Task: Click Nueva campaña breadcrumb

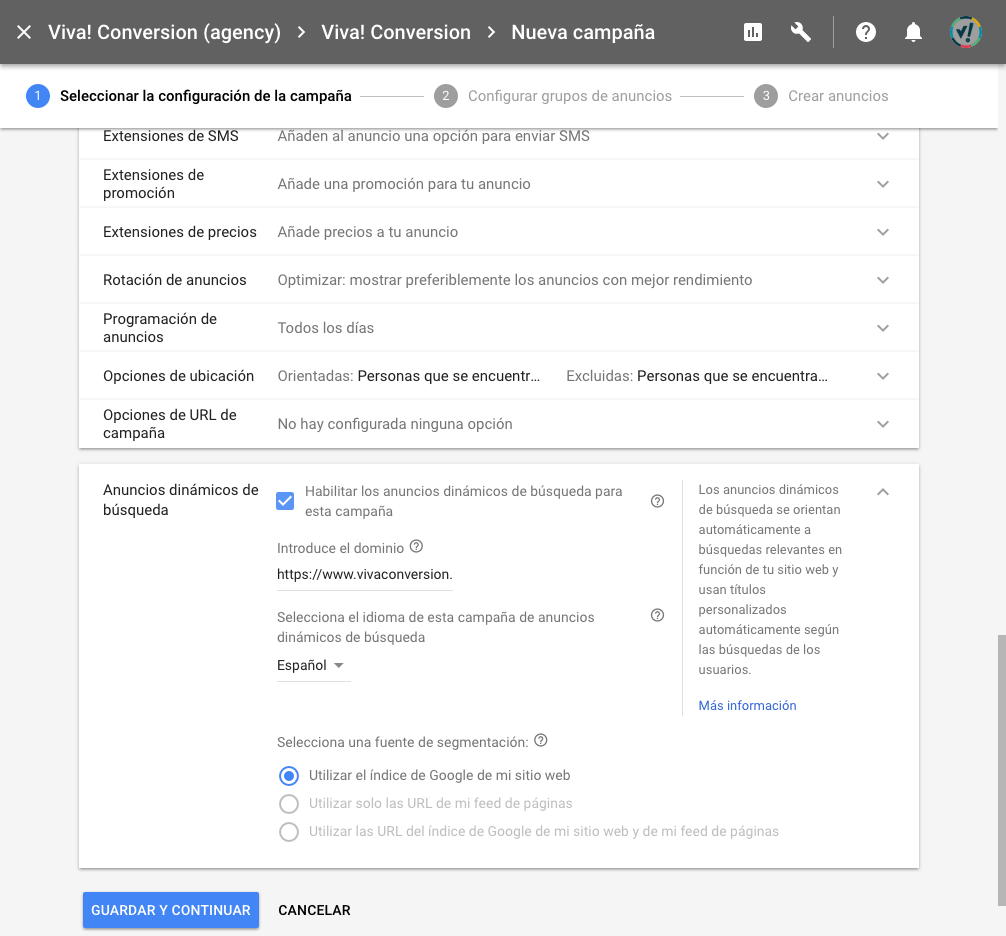Action: [583, 32]
